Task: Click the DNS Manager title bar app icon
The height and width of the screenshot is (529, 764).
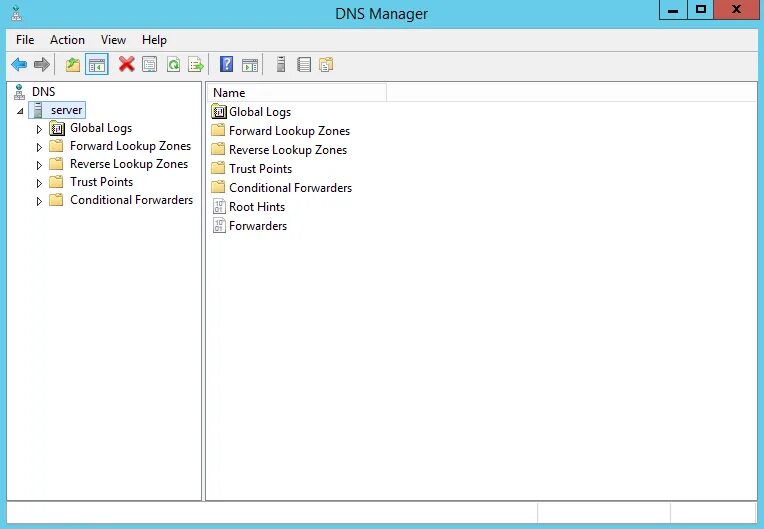Action: [17, 13]
